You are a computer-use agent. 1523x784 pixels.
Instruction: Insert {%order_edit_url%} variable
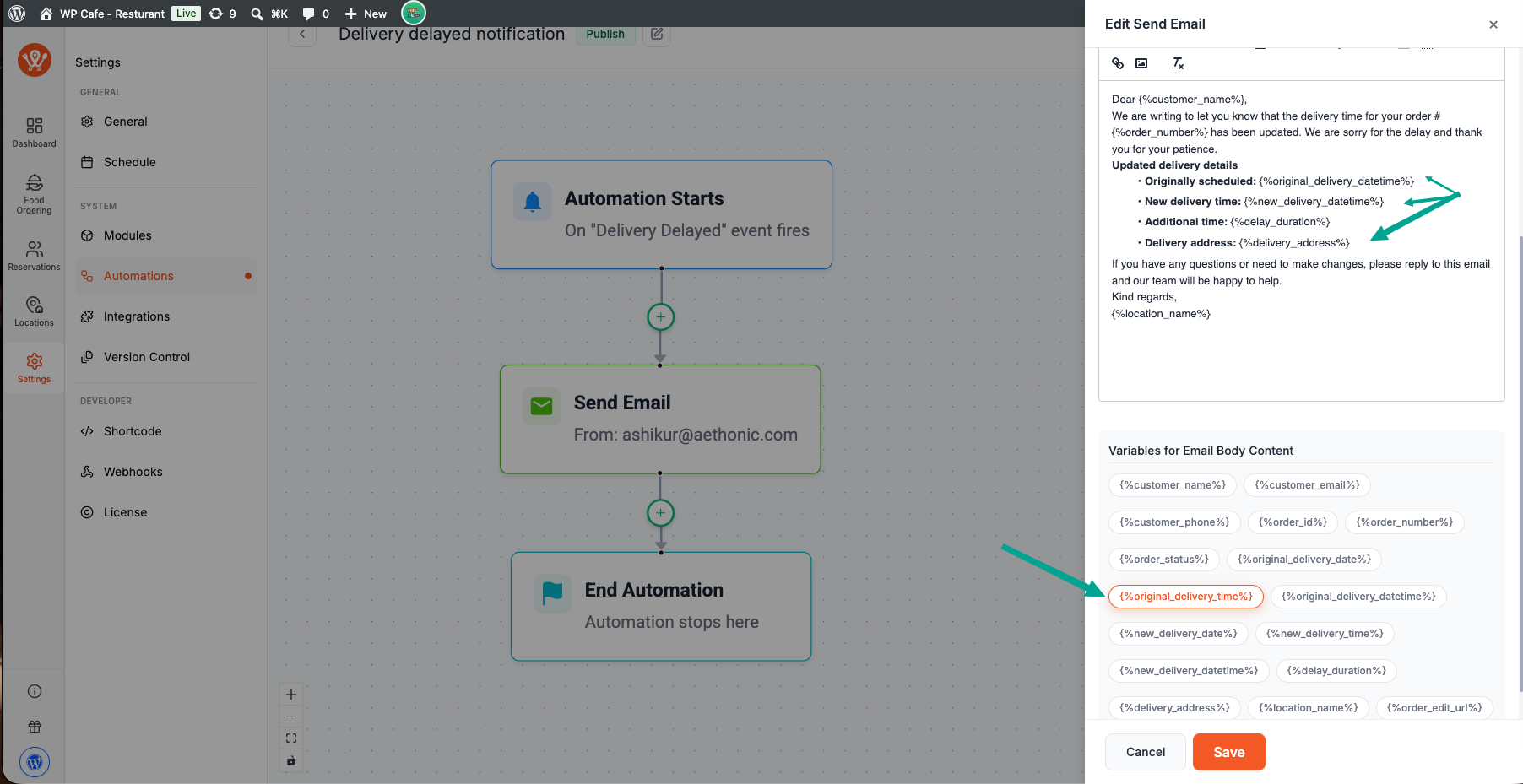pyautogui.click(x=1434, y=708)
